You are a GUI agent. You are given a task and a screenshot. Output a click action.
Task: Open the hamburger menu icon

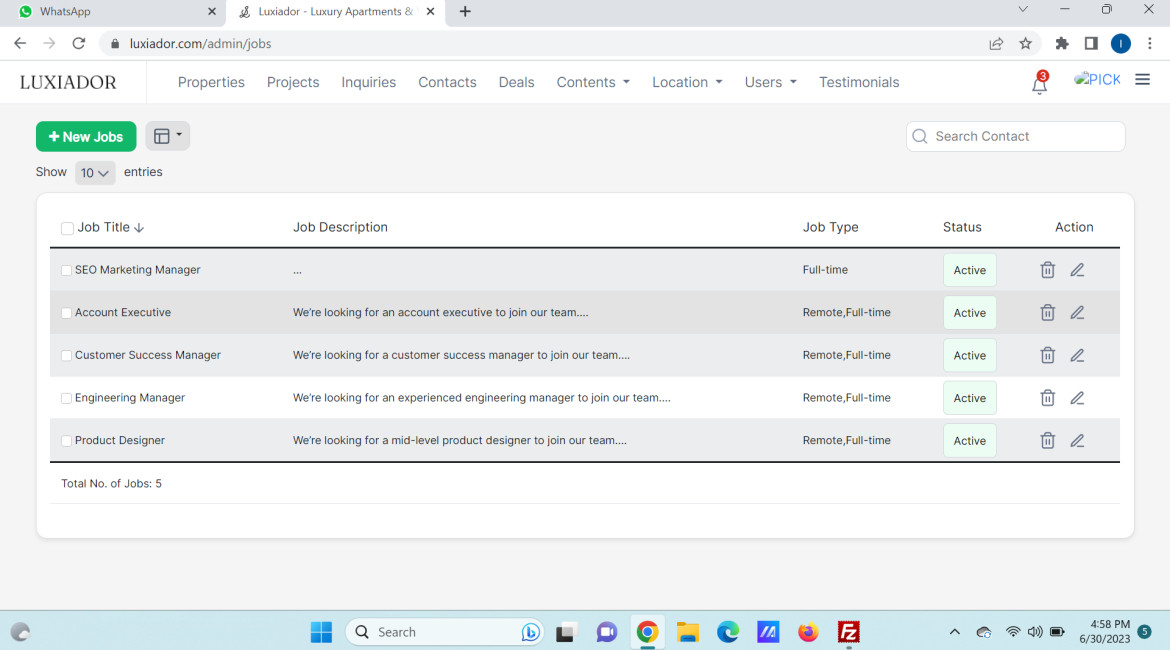(1142, 80)
